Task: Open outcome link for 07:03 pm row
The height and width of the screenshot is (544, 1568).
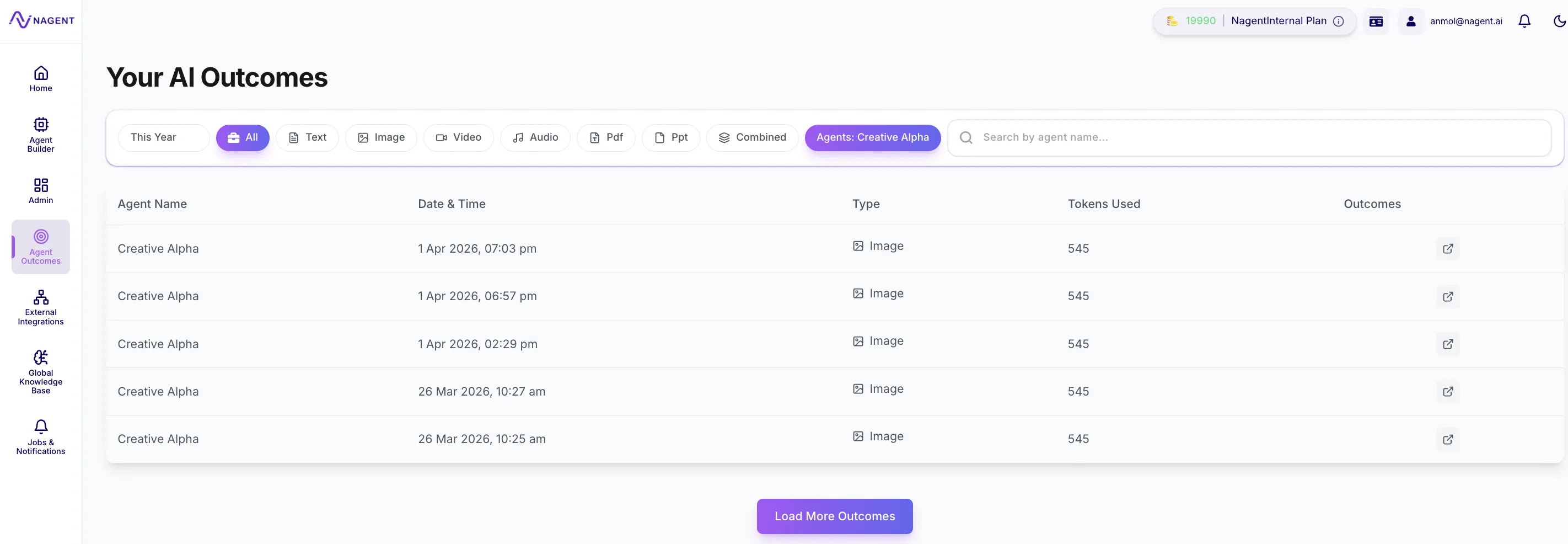Action: point(1447,248)
